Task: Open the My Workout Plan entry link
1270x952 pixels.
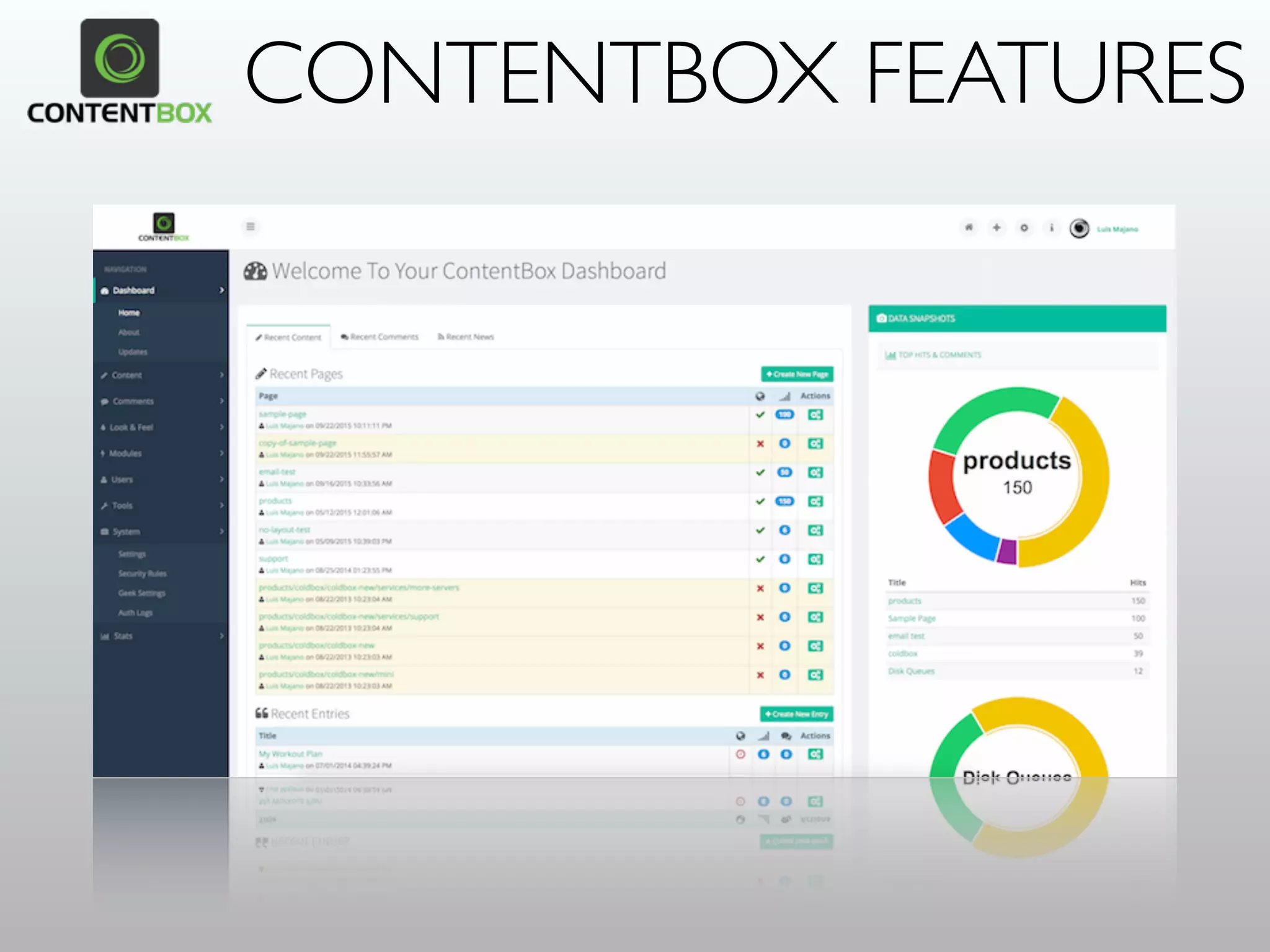Action: (290, 754)
